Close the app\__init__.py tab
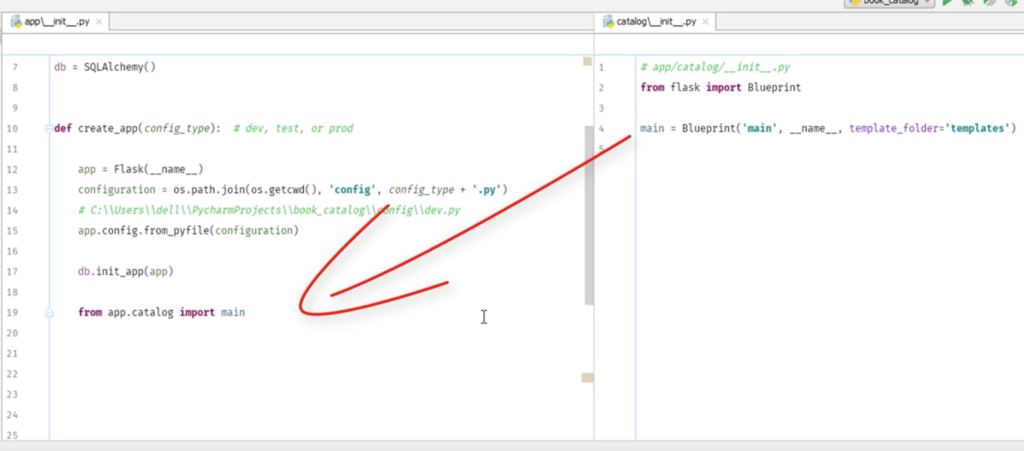 pyautogui.click(x=99, y=22)
